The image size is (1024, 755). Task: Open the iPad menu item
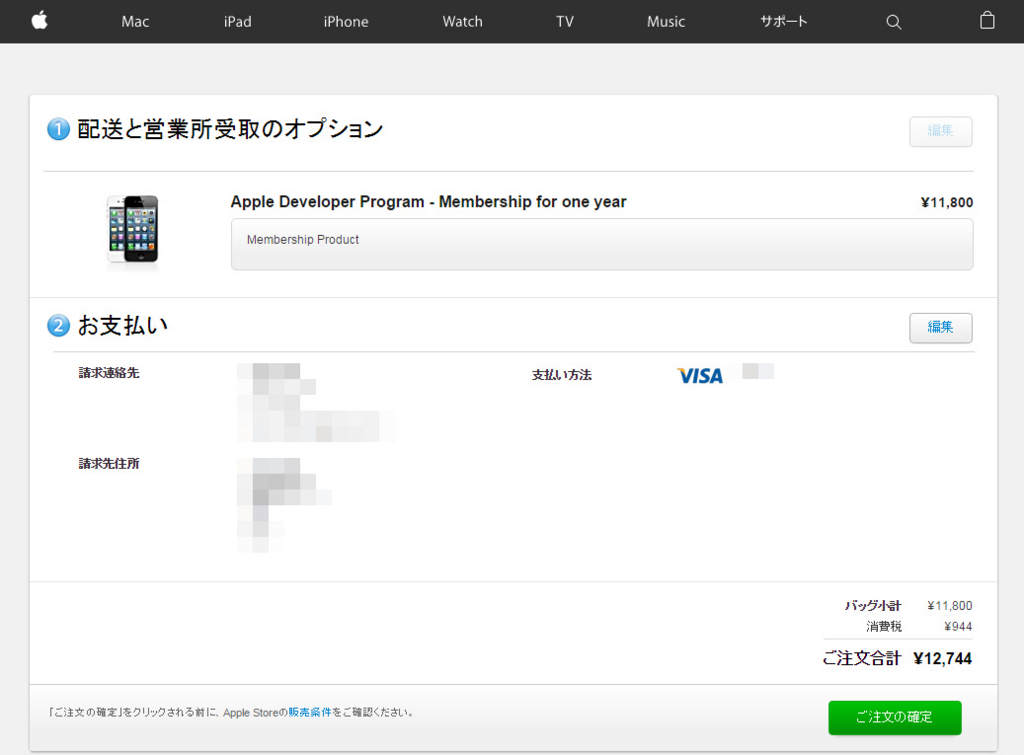click(x=238, y=22)
